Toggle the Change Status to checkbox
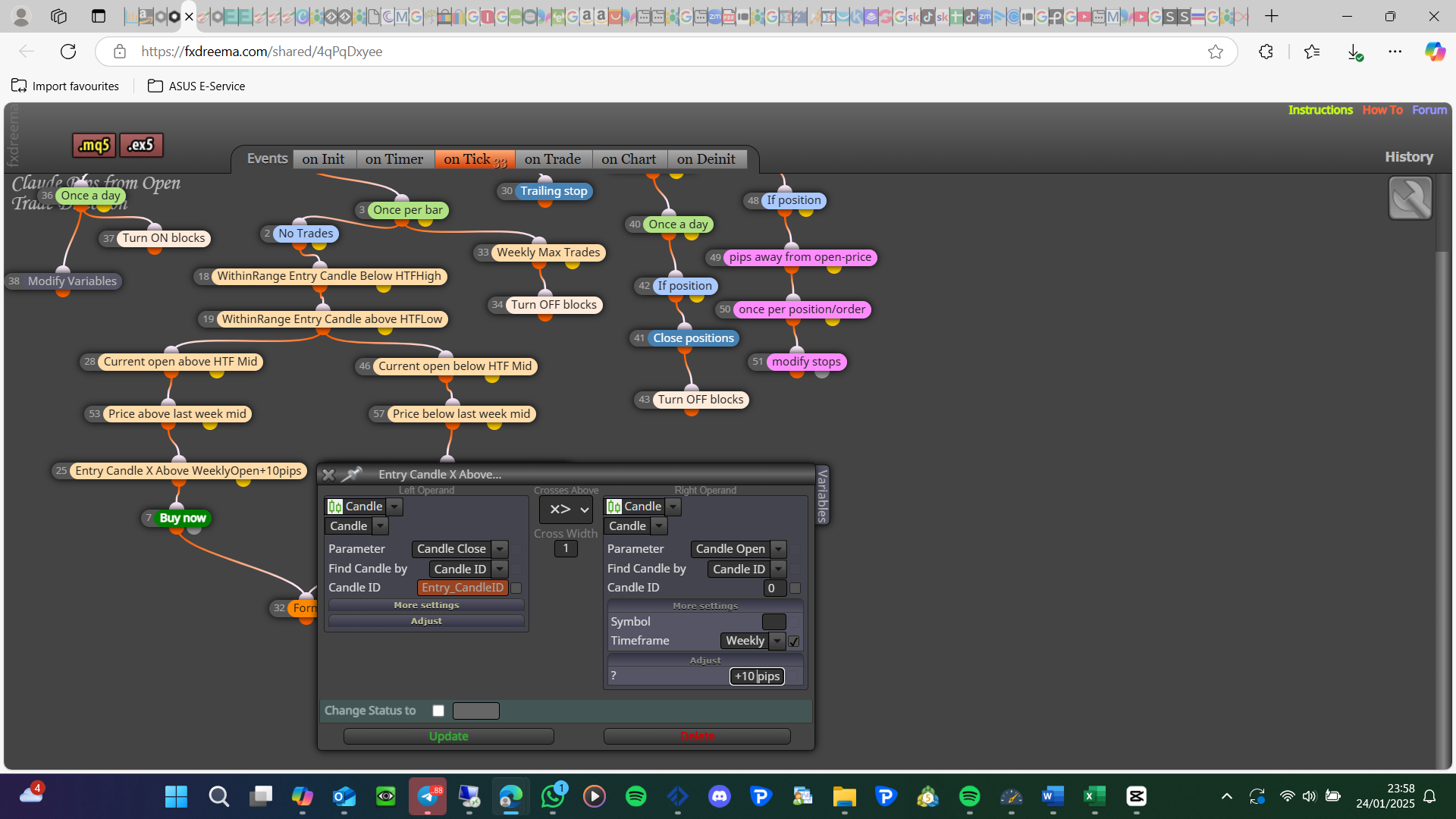Viewport: 1456px width, 819px height. pyautogui.click(x=438, y=711)
